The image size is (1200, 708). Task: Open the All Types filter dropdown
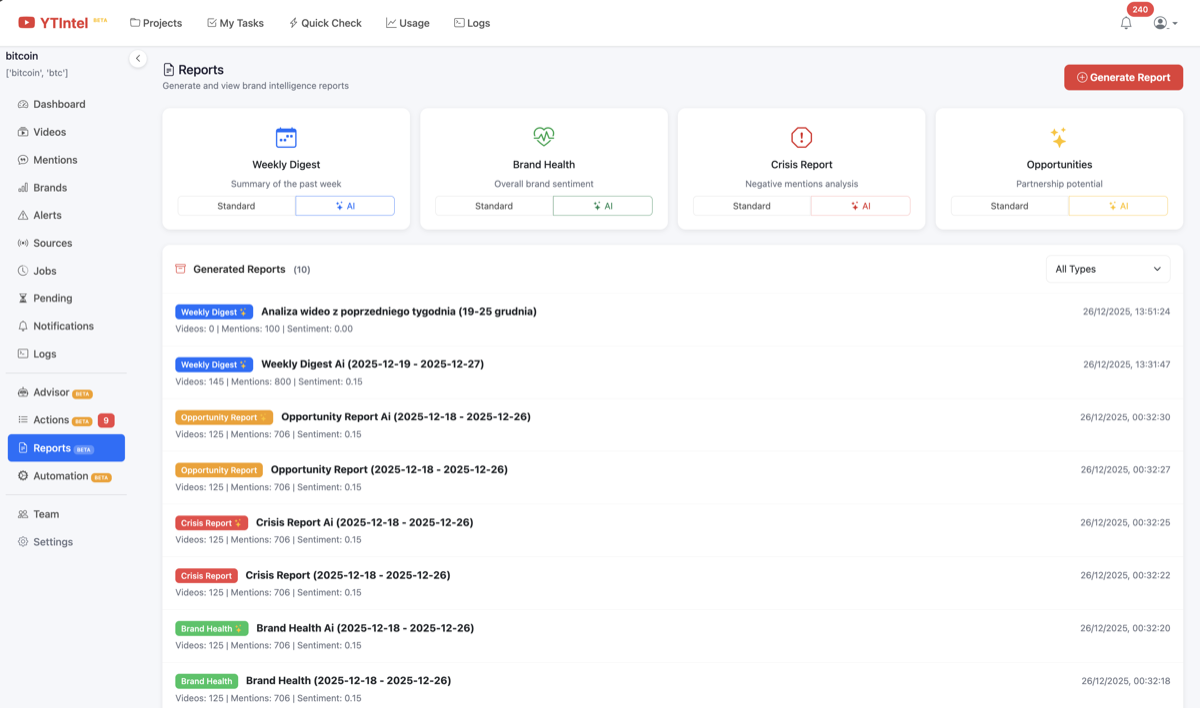point(1107,269)
